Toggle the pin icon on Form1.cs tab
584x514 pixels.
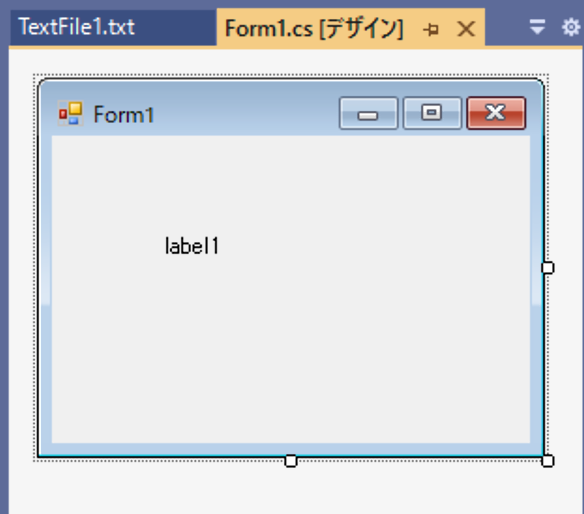[431, 29]
